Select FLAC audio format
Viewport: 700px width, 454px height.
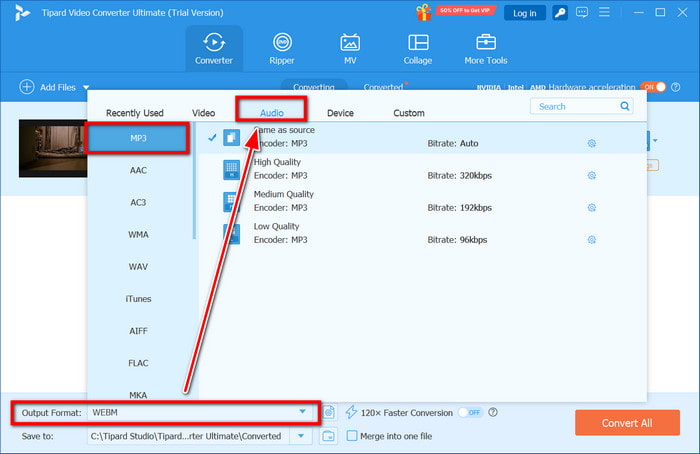(x=138, y=363)
